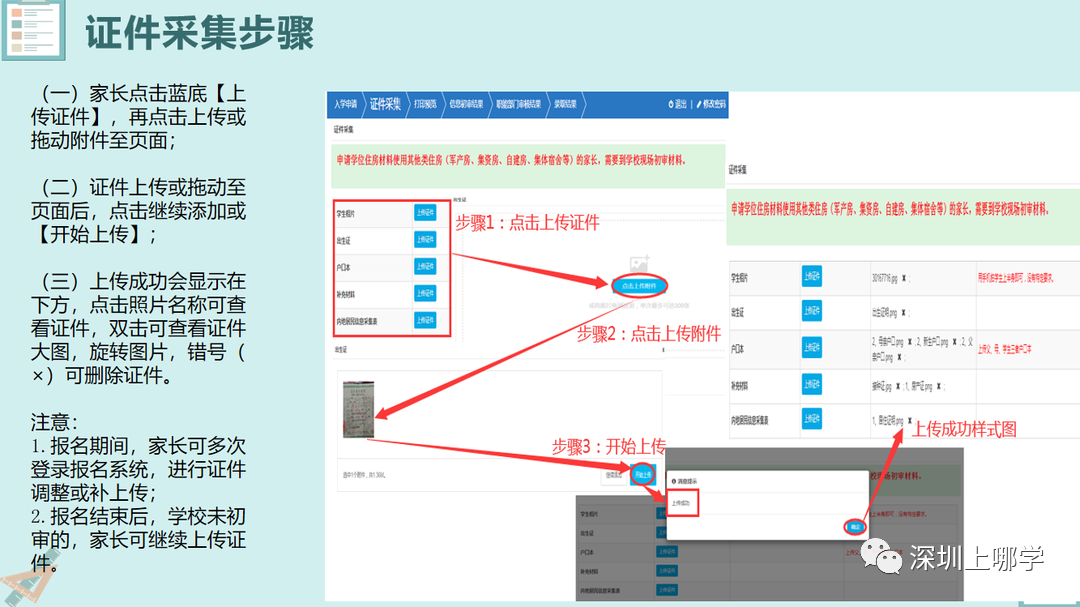The width and height of the screenshot is (1080, 607).
Task: Select the uploaded birth certificate thumbnail
Action: click(358, 409)
